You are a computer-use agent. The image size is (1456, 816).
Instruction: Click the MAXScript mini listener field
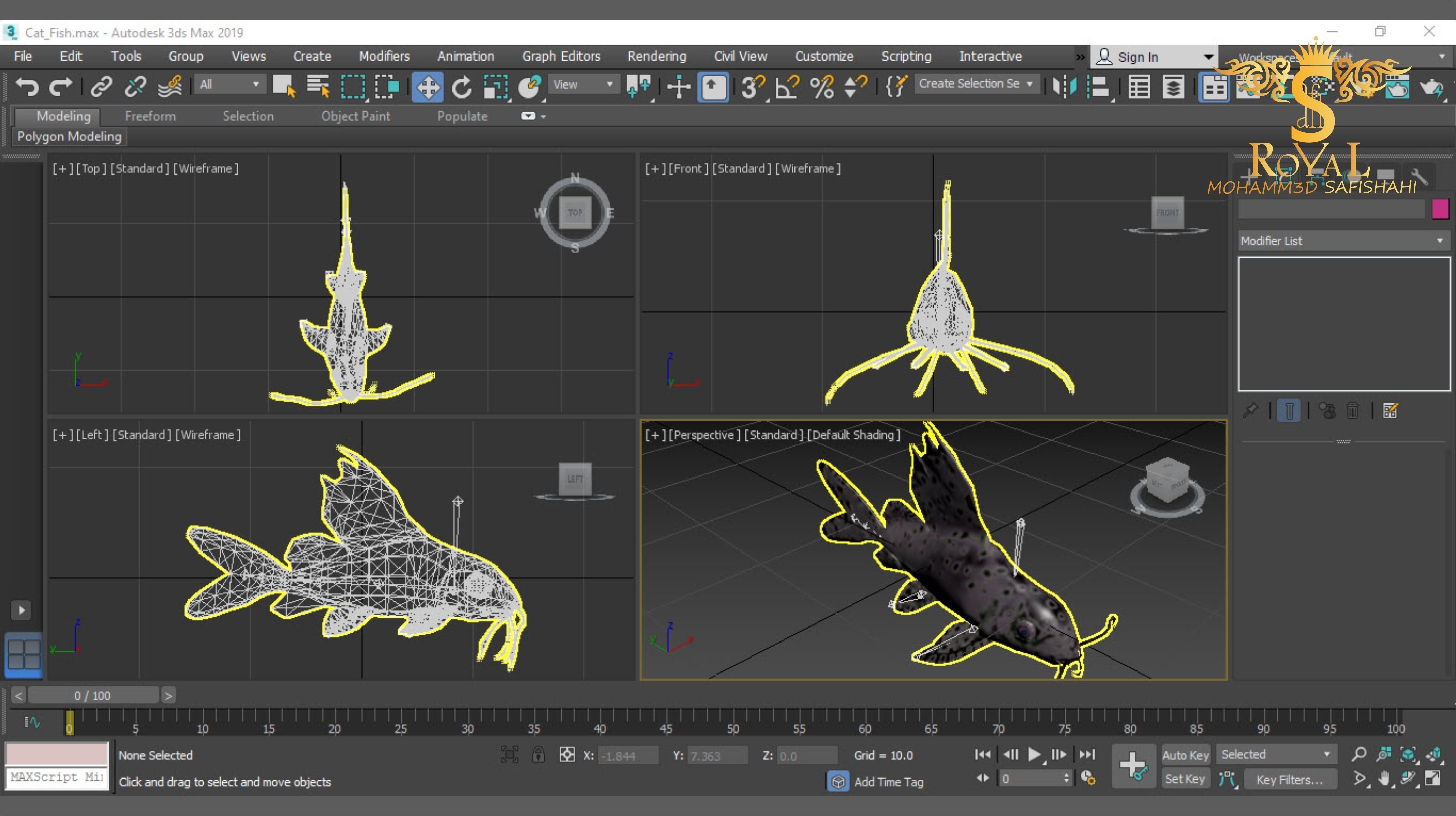pos(57,777)
